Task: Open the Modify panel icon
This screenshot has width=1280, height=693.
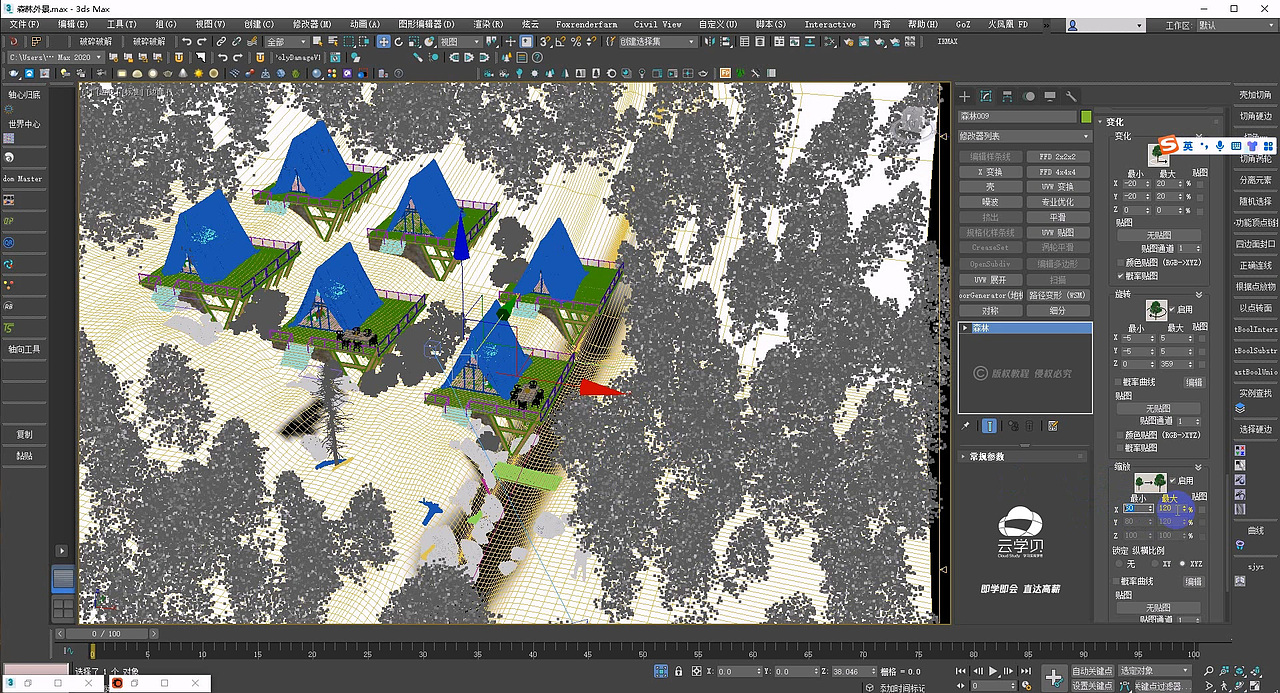Action: (x=986, y=97)
